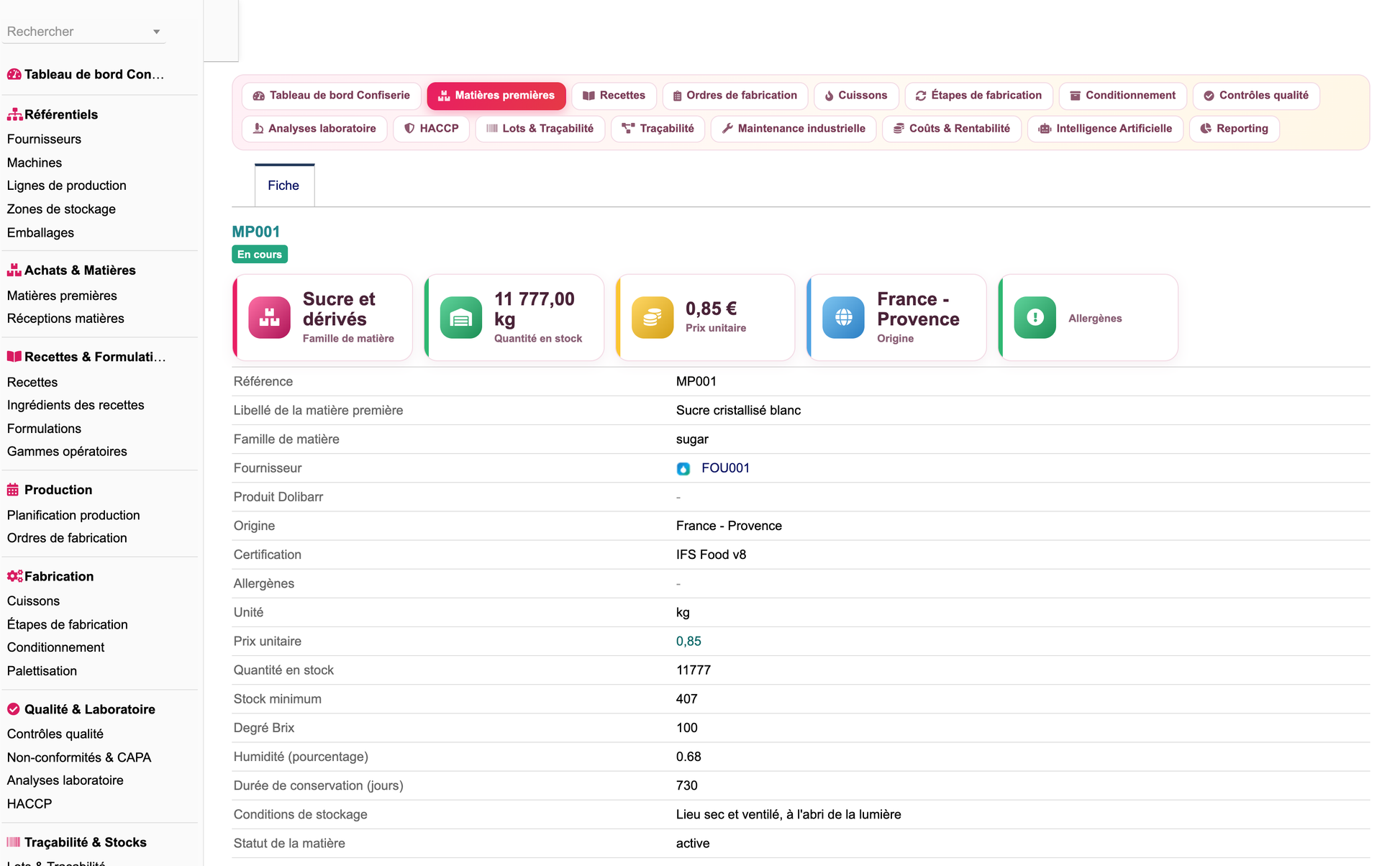Open the HACCP tab with shield icon
This screenshot has height=866, width=1400.
click(432, 129)
